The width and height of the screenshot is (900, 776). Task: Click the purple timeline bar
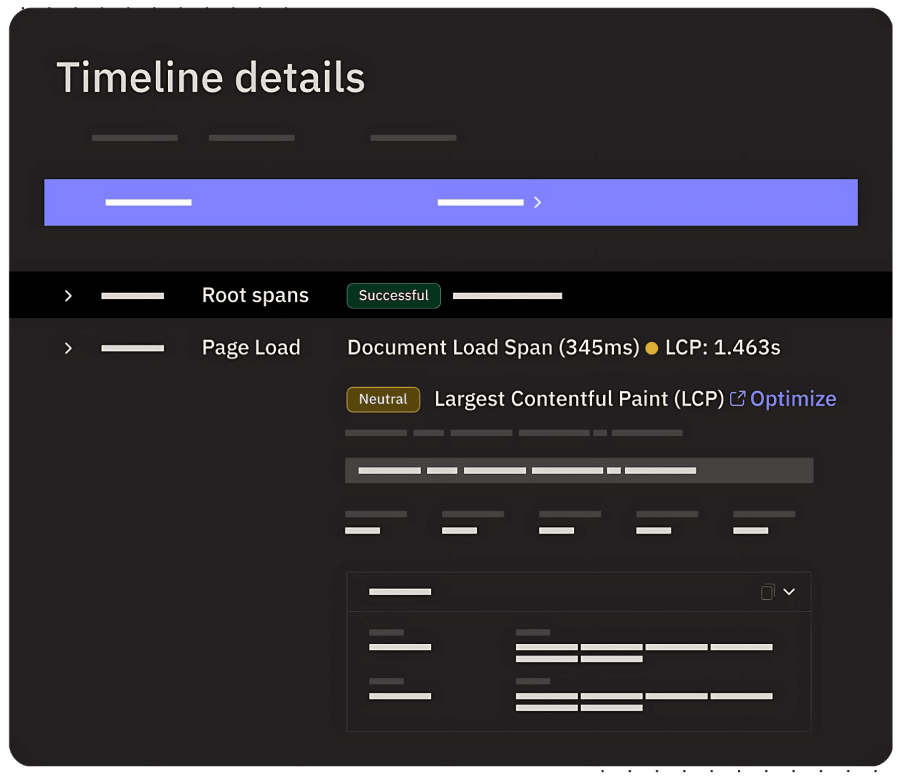(x=300, y=202)
